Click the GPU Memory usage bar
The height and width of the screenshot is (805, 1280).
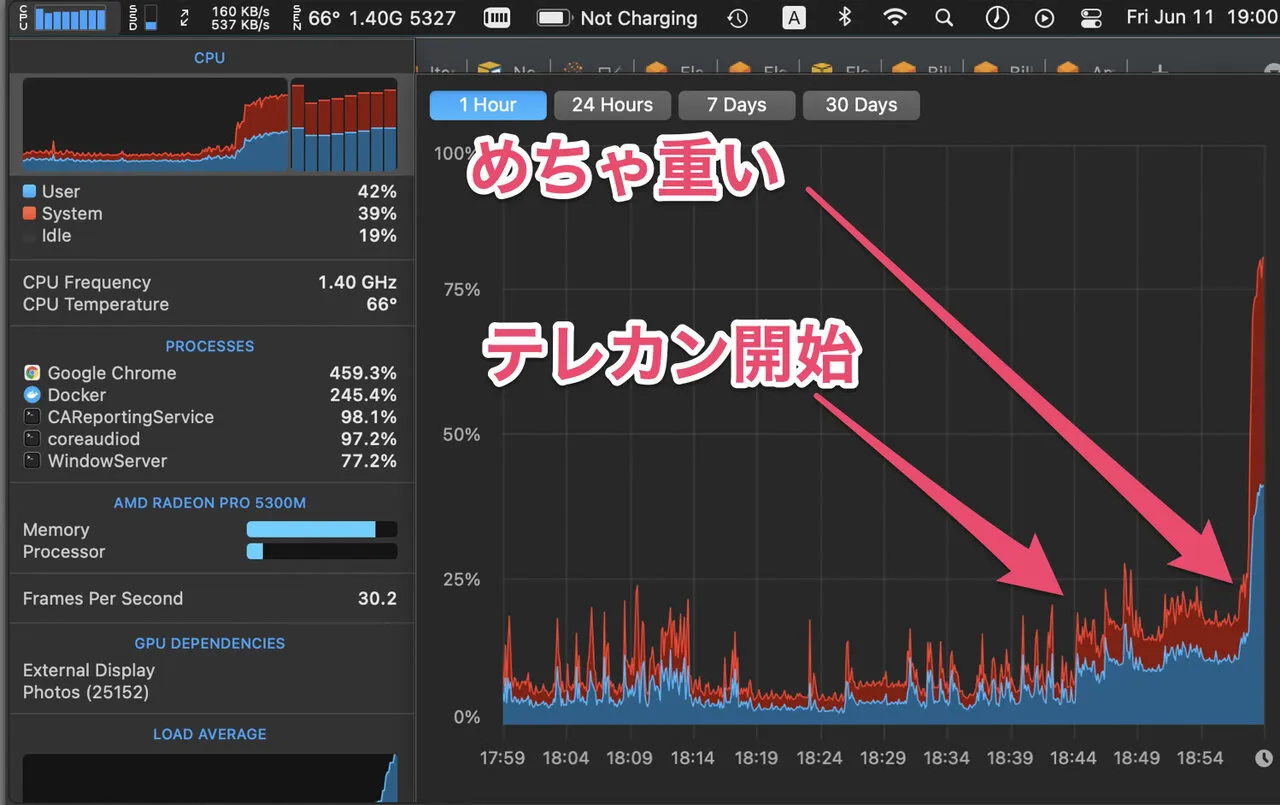(x=321, y=530)
